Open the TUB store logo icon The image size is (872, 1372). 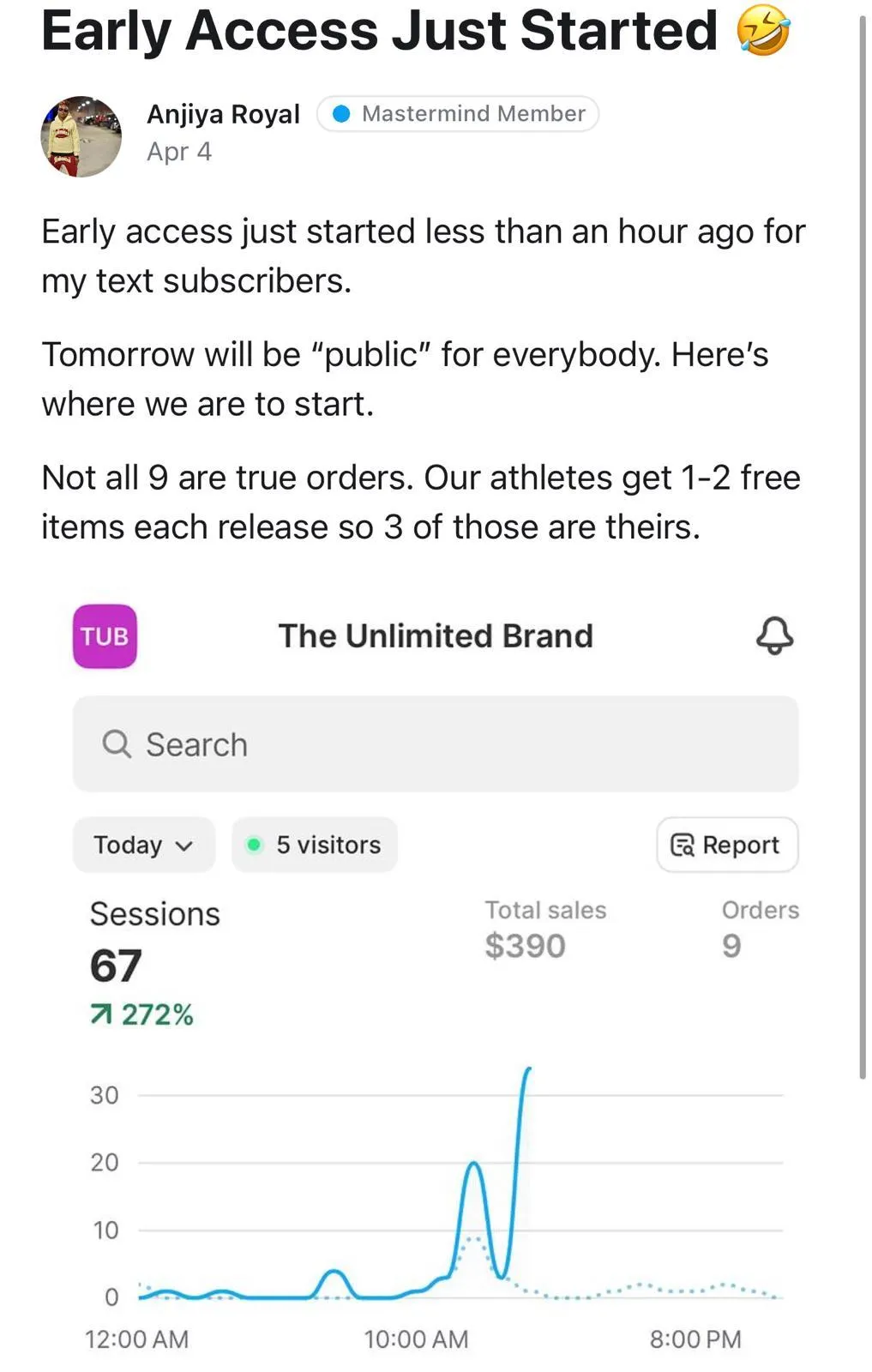click(105, 636)
